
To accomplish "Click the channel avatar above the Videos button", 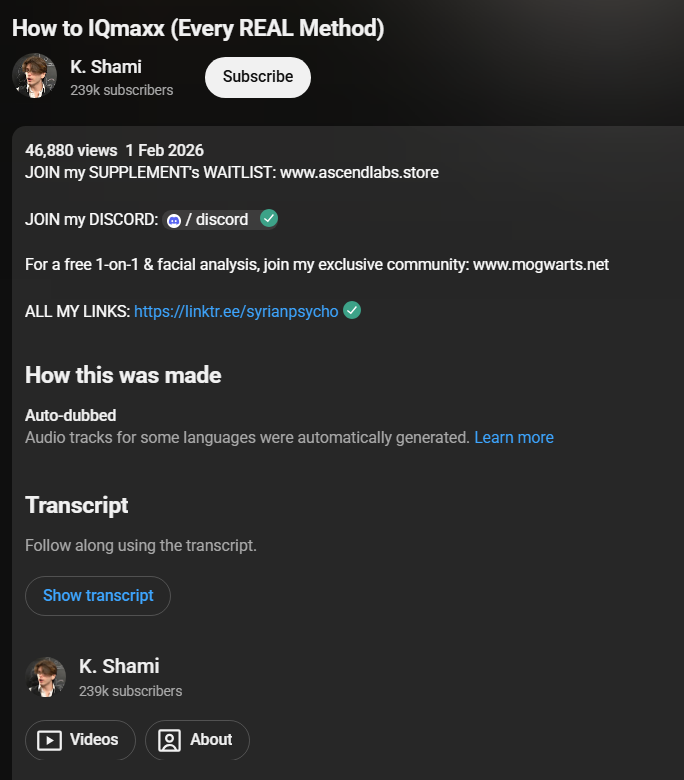I will 46,677.
